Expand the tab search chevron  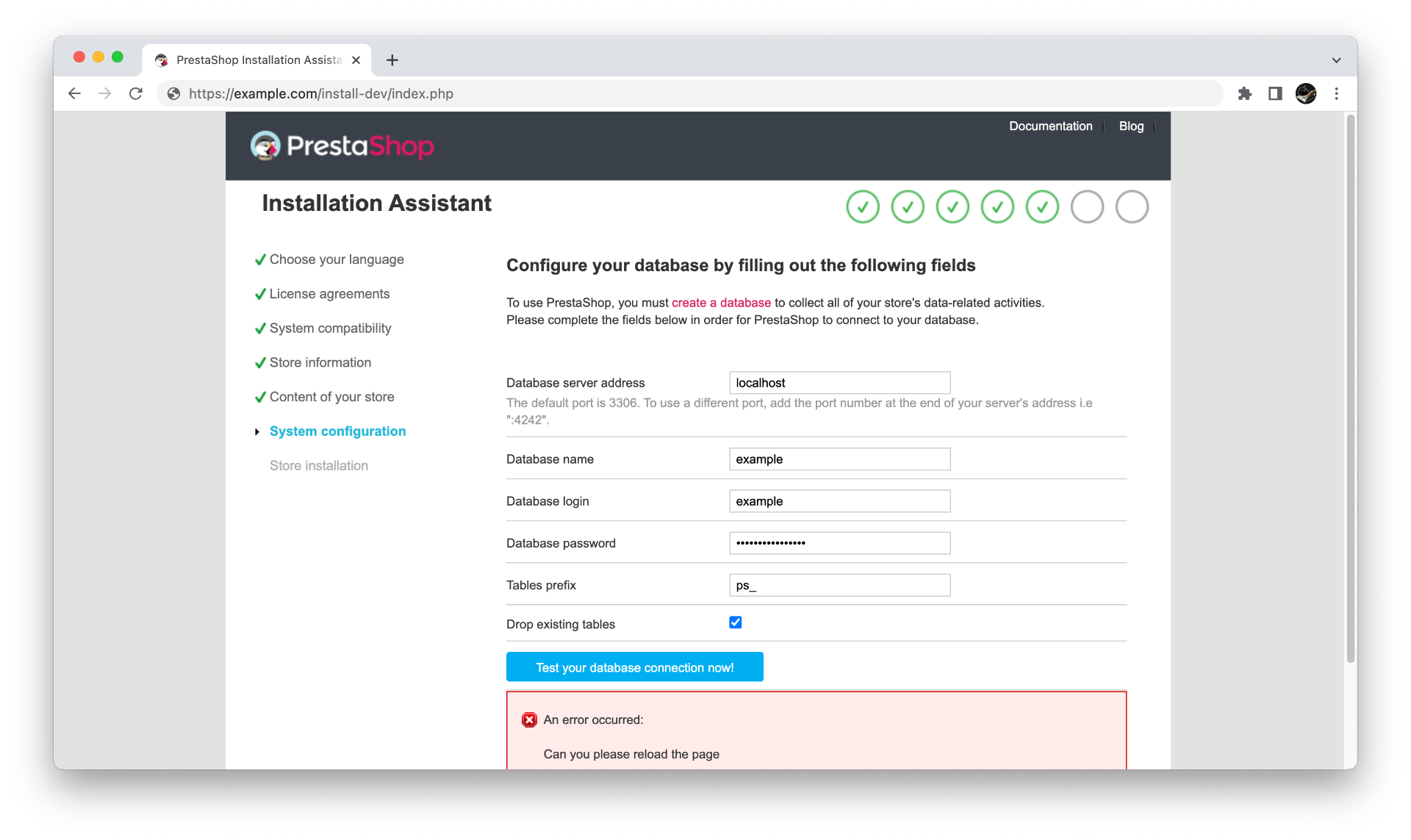coord(1336,60)
